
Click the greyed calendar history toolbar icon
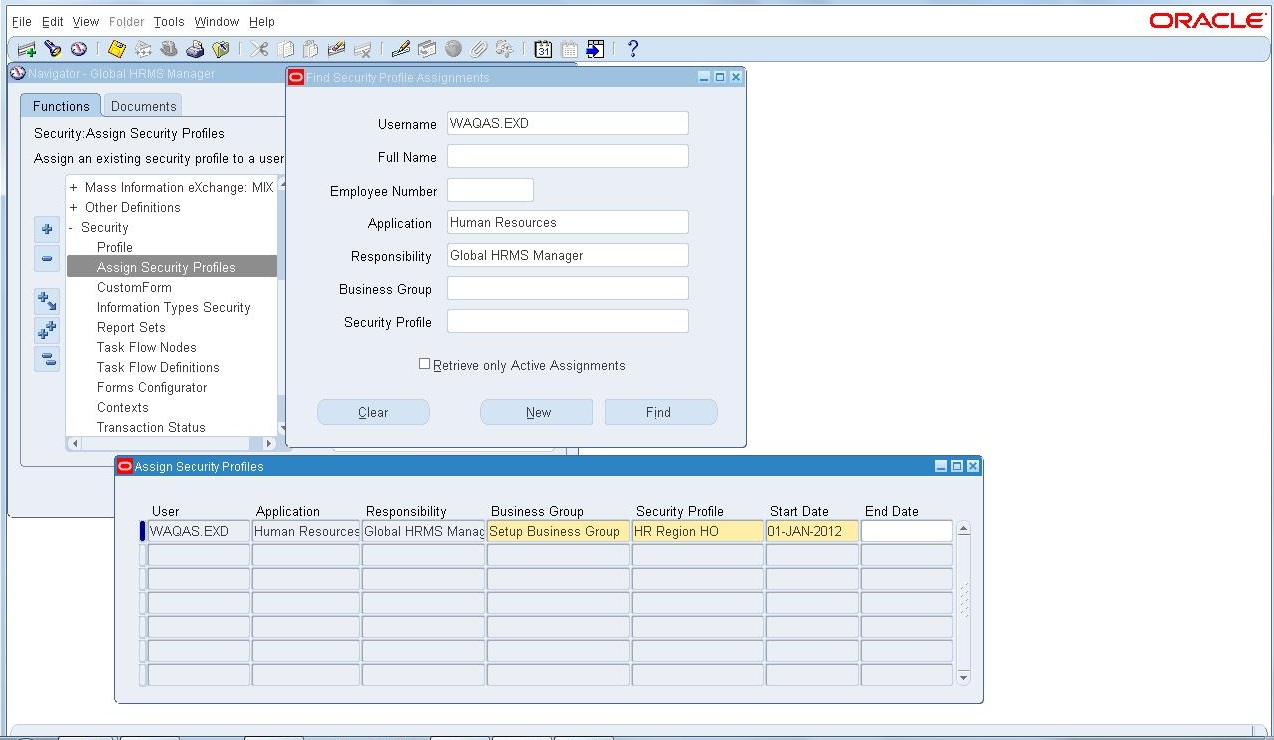pos(569,49)
